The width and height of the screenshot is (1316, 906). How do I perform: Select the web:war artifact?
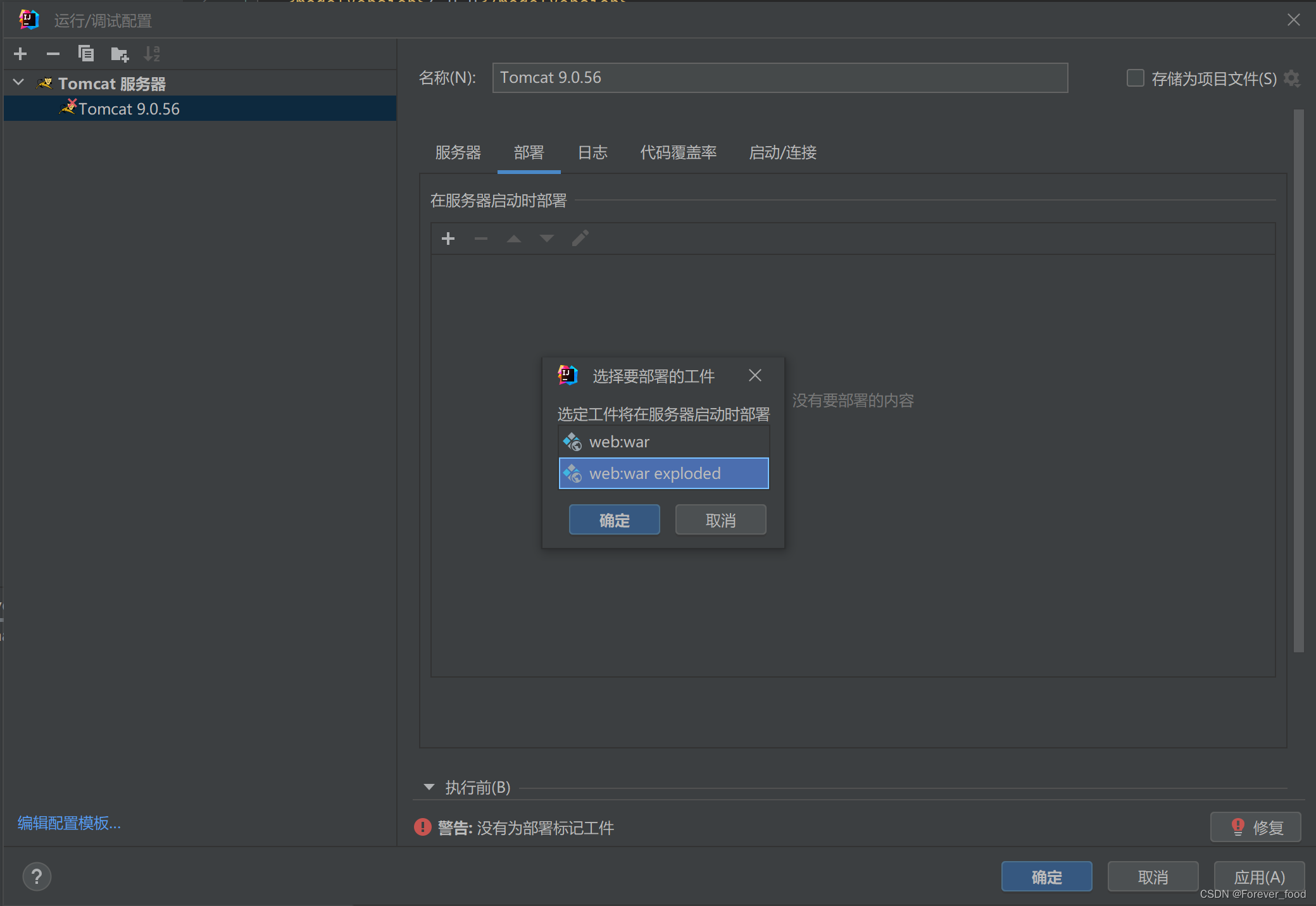pos(663,442)
